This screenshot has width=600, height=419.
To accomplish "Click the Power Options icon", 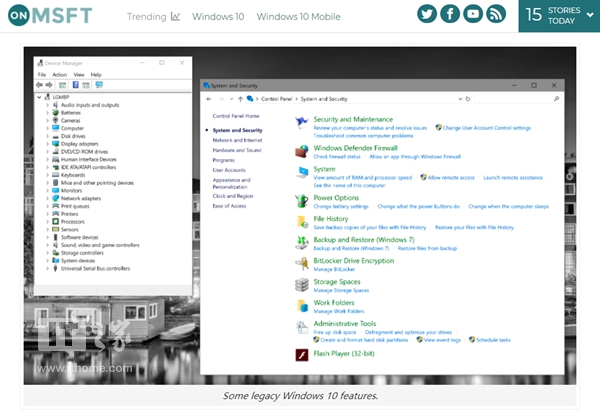I will click(x=302, y=200).
